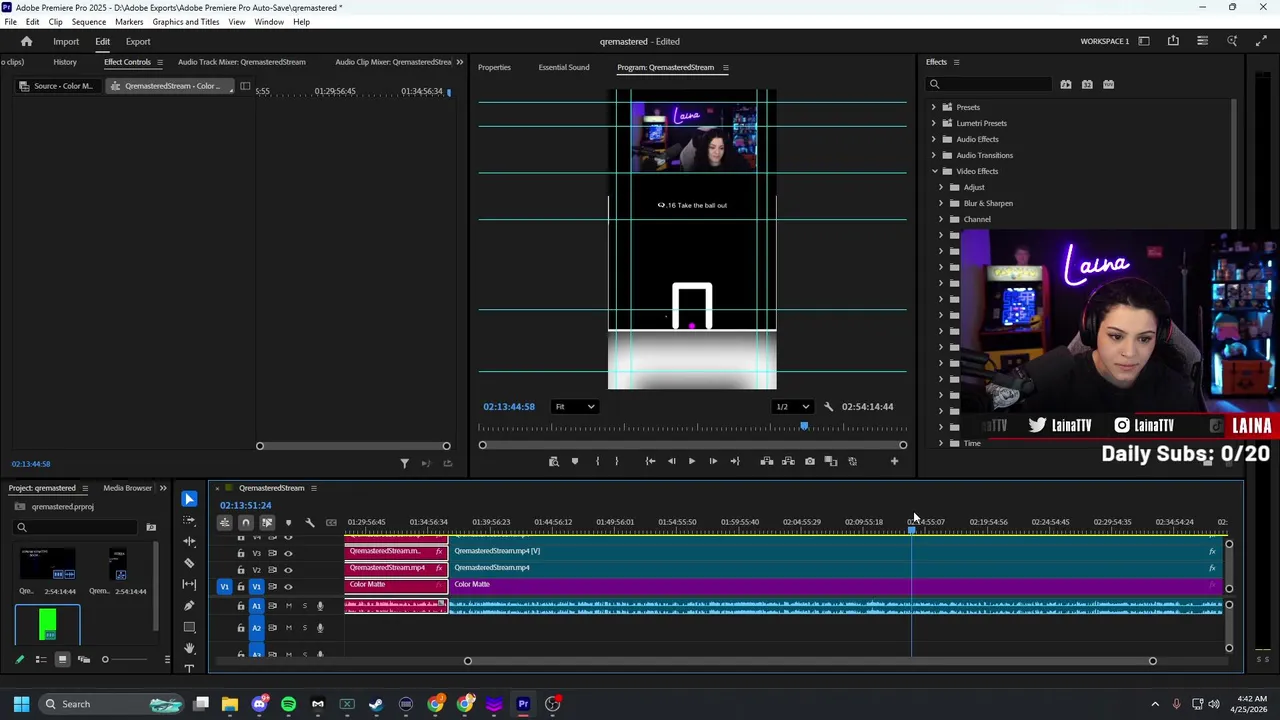Click the Lift button
1280x720 pixels.
[x=767, y=461]
